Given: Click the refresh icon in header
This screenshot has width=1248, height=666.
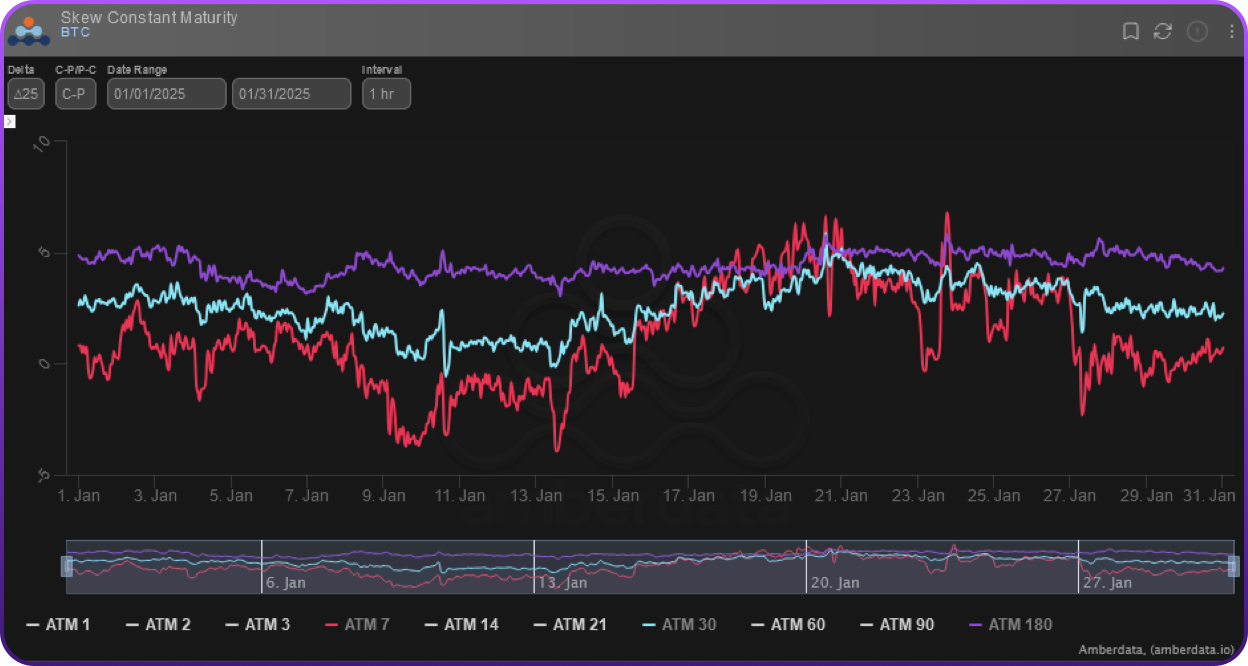Looking at the screenshot, I should click(1162, 31).
